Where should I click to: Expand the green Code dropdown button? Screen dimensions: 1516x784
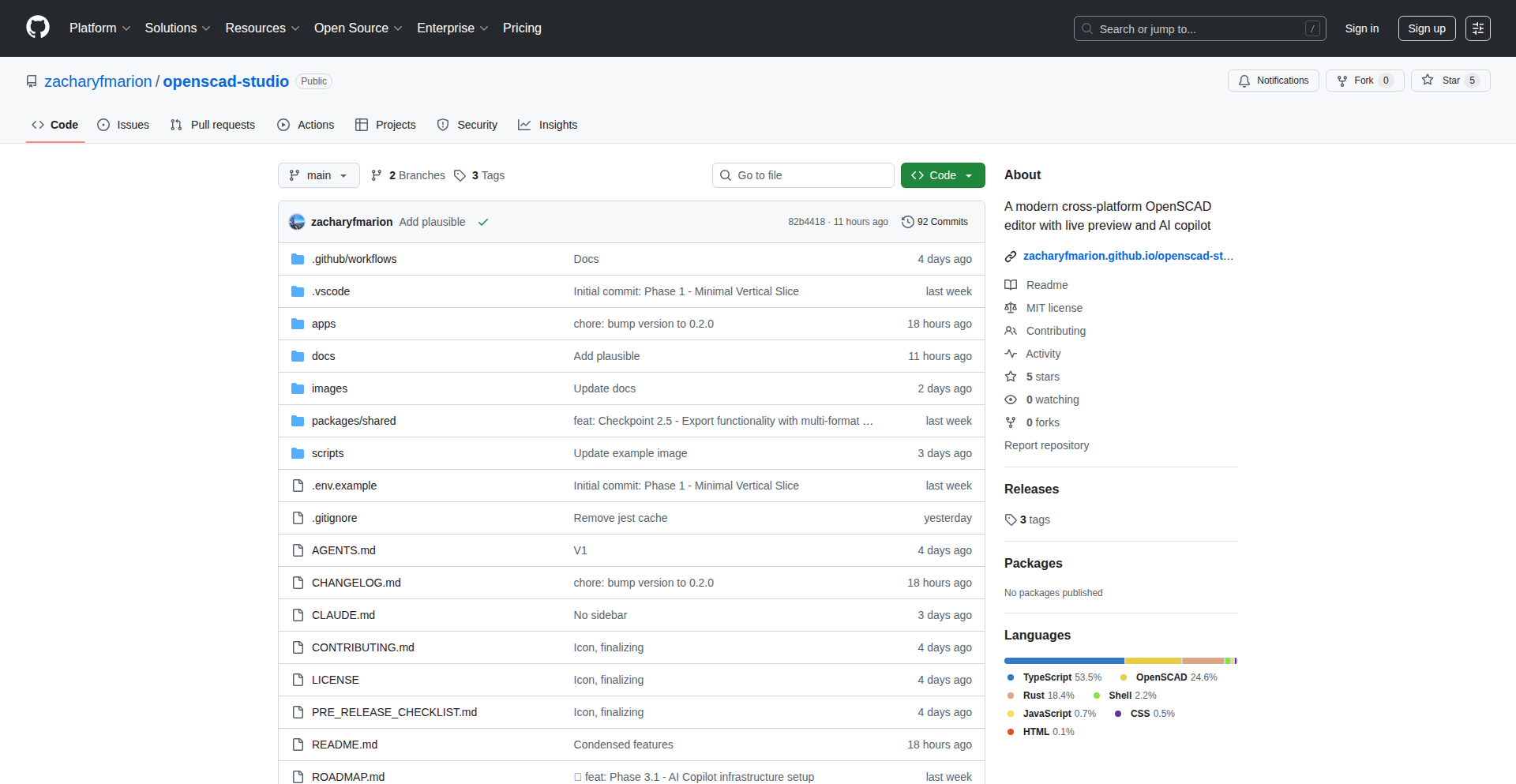(943, 175)
